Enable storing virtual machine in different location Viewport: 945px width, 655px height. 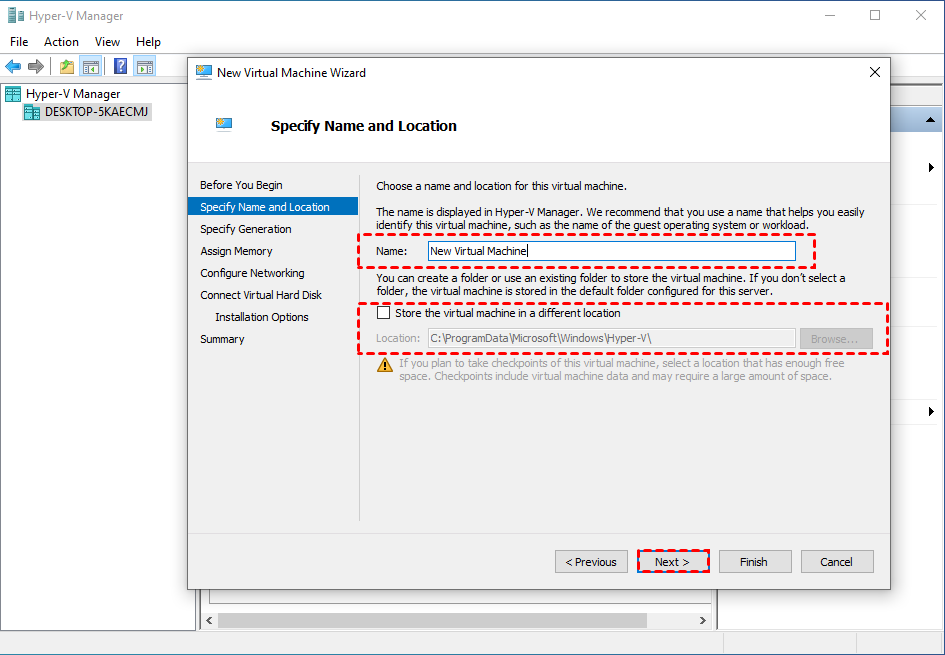(x=383, y=313)
